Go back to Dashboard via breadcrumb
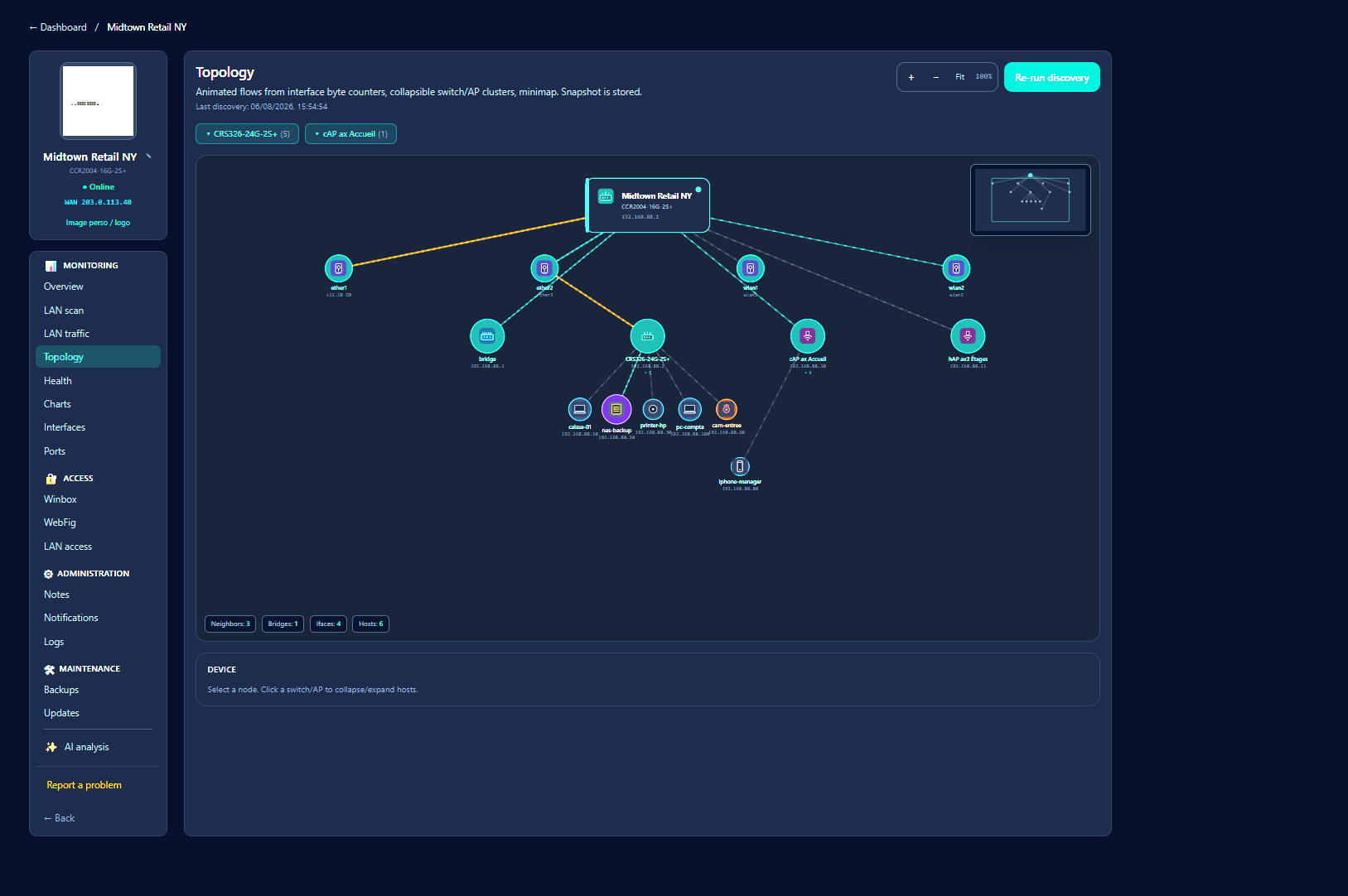This screenshot has height=896, width=1348. 58,27
